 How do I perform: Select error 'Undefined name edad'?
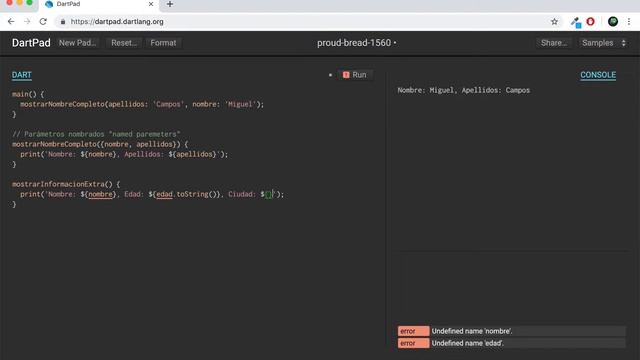click(x=512, y=343)
